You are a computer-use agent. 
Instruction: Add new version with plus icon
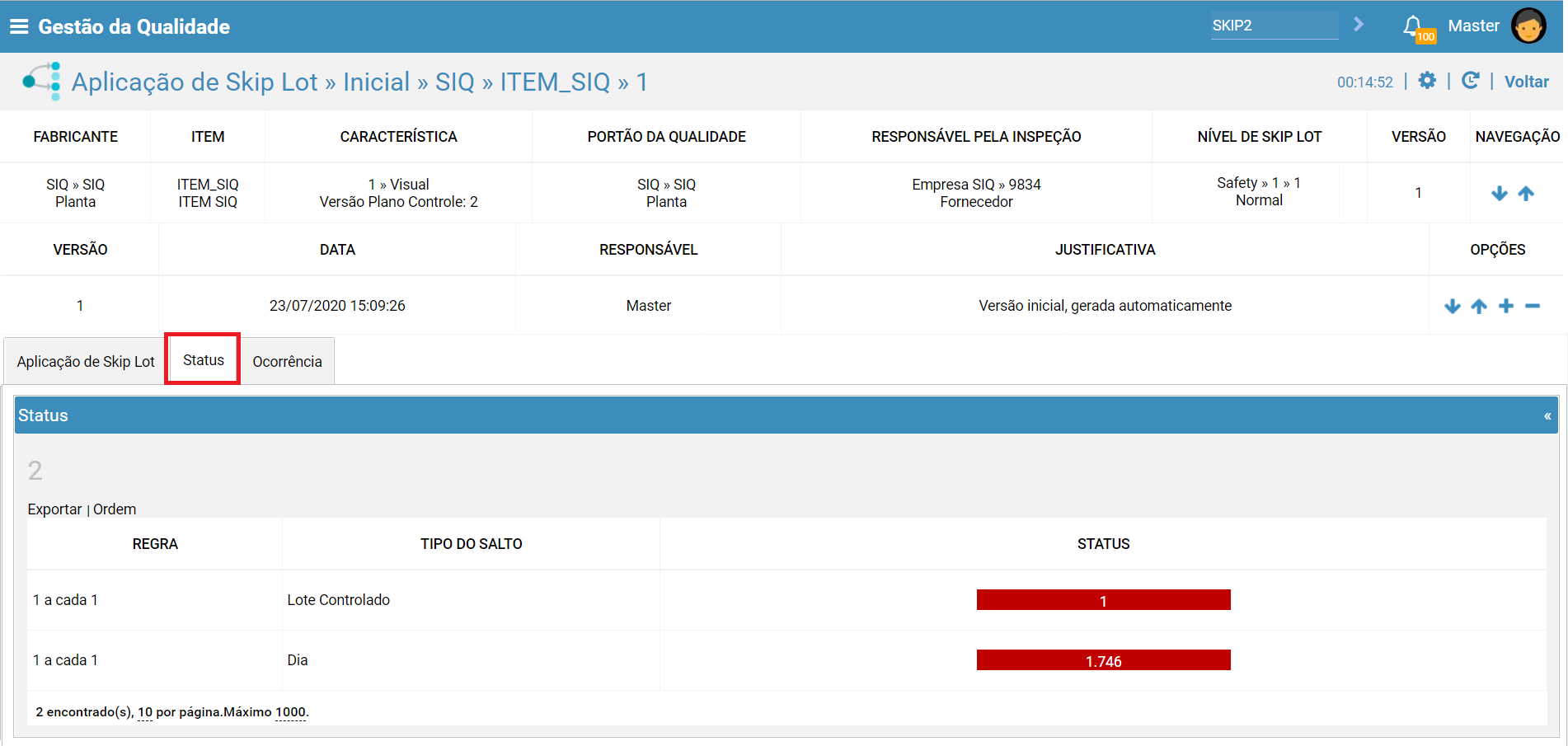[1506, 306]
